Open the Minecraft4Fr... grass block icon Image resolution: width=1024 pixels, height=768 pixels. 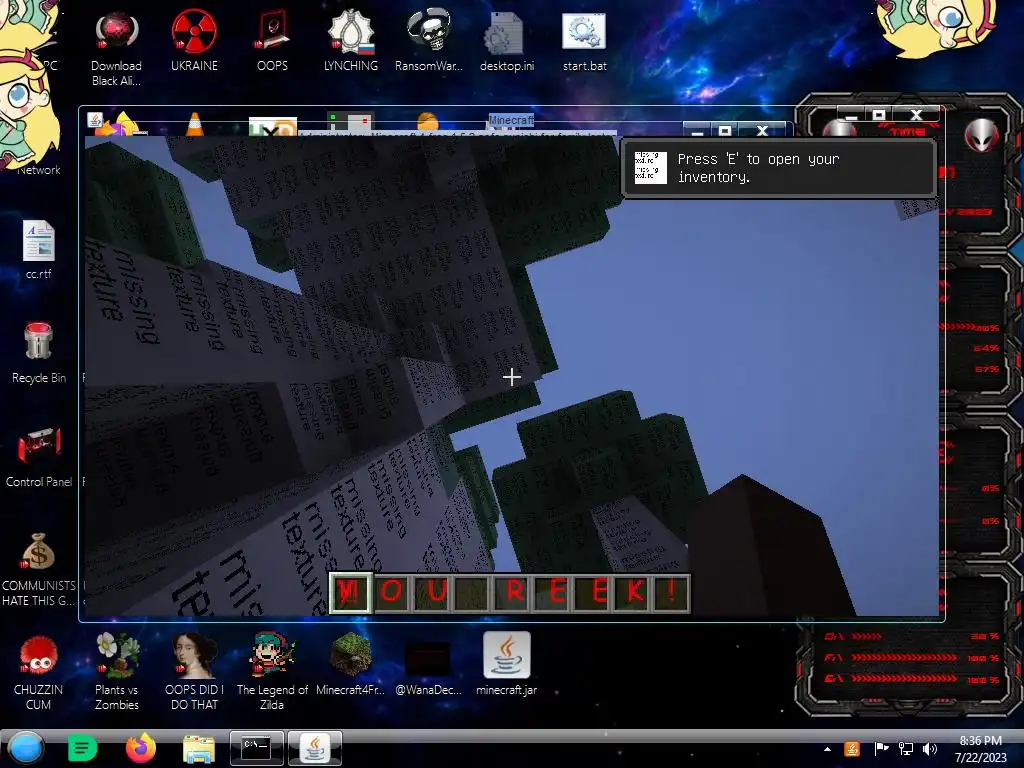pyautogui.click(x=351, y=664)
